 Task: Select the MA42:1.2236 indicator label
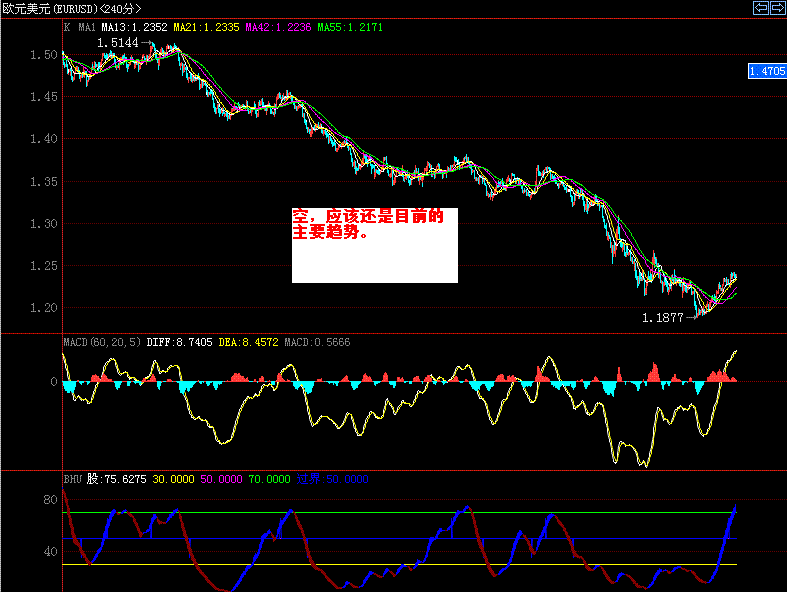coord(278,27)
